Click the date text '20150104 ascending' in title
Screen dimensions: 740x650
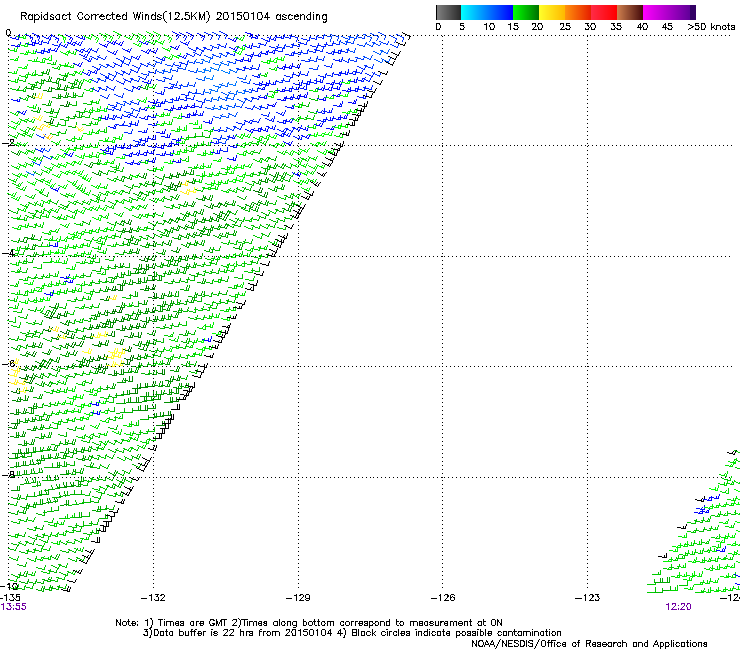pyautogui.click(x=271, y=17)
